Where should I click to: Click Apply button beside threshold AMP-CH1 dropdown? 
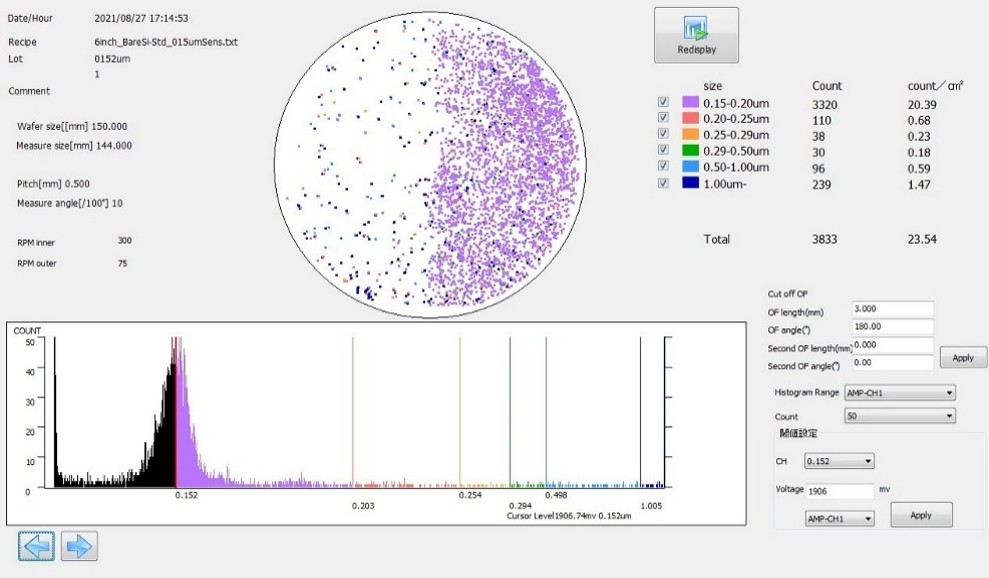tap(921, 515)
